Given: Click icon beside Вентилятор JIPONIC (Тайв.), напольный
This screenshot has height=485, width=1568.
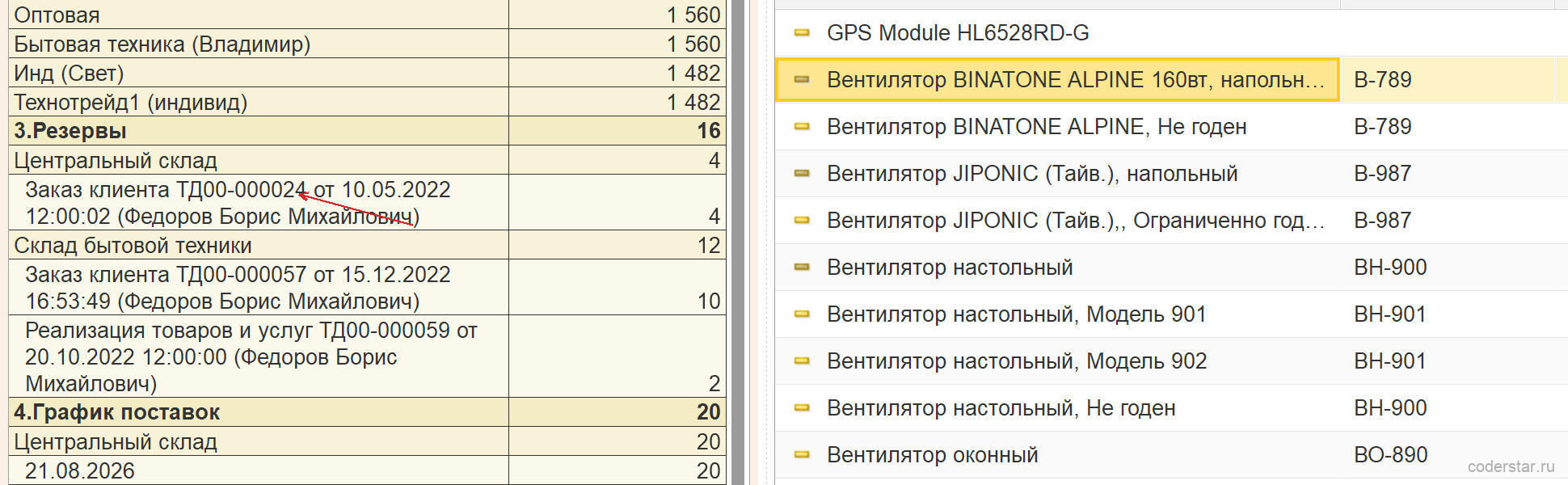Looking at the screenshot, I should tap(802, 174).
